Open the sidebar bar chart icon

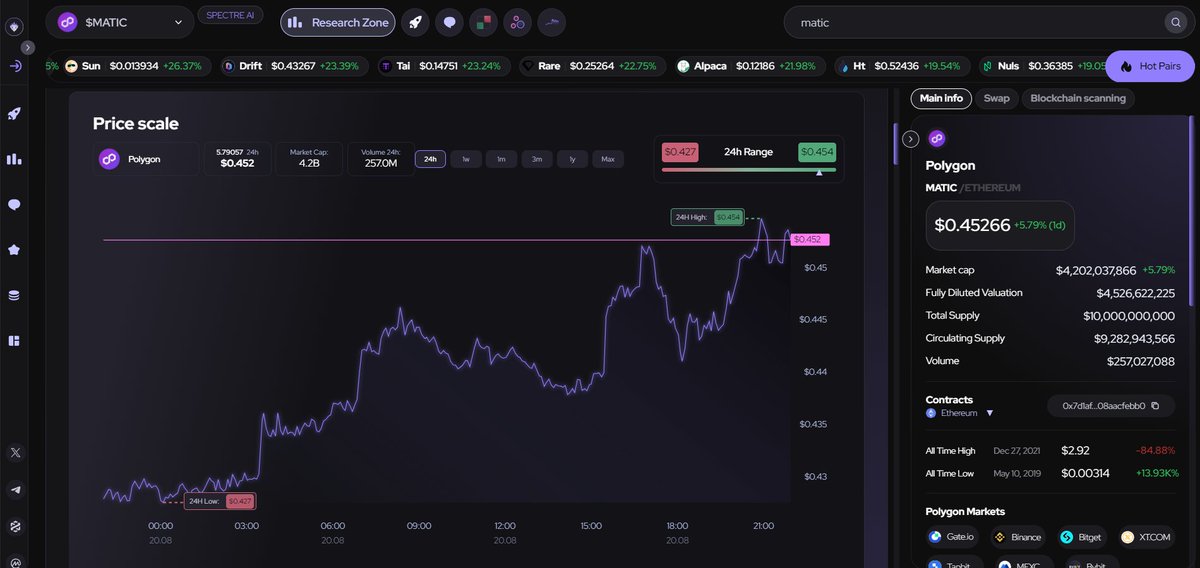[14, 158]
